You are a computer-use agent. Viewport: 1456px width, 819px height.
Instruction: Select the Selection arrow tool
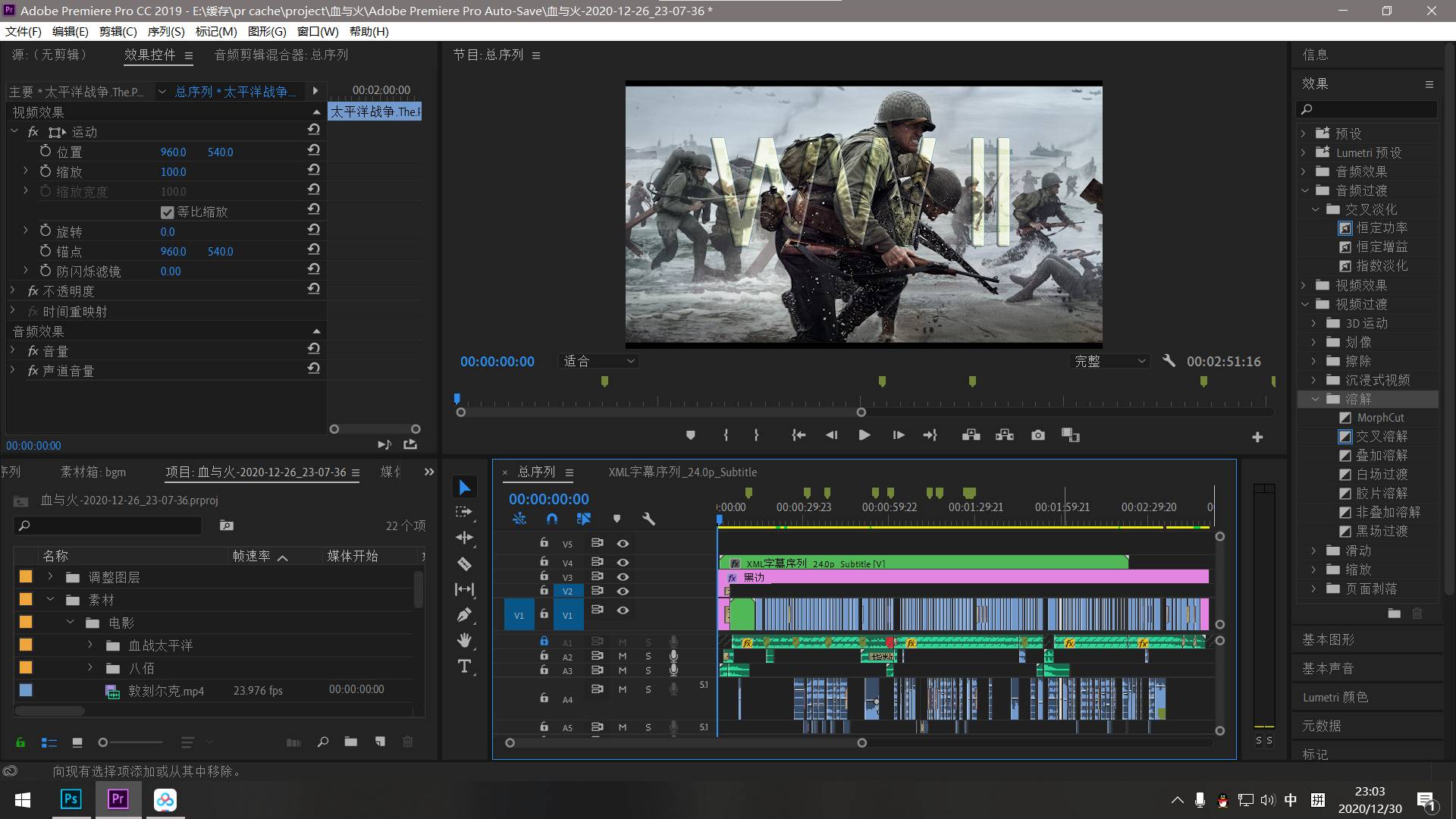click(465, 488)
